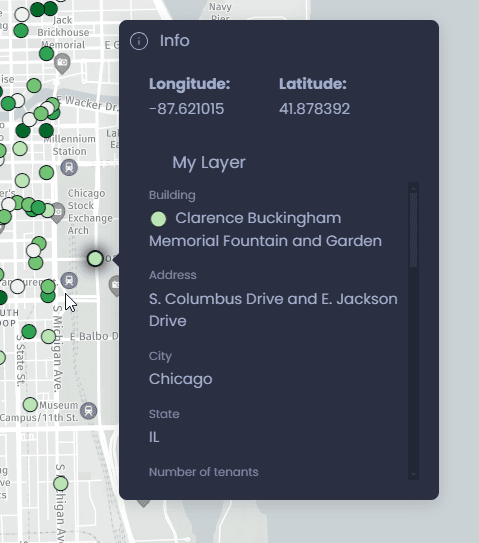The height and width of the screenshot is (543, 479).
Task: Select the highlighted Buckingham Fountain map point
Action: [95, 258]
